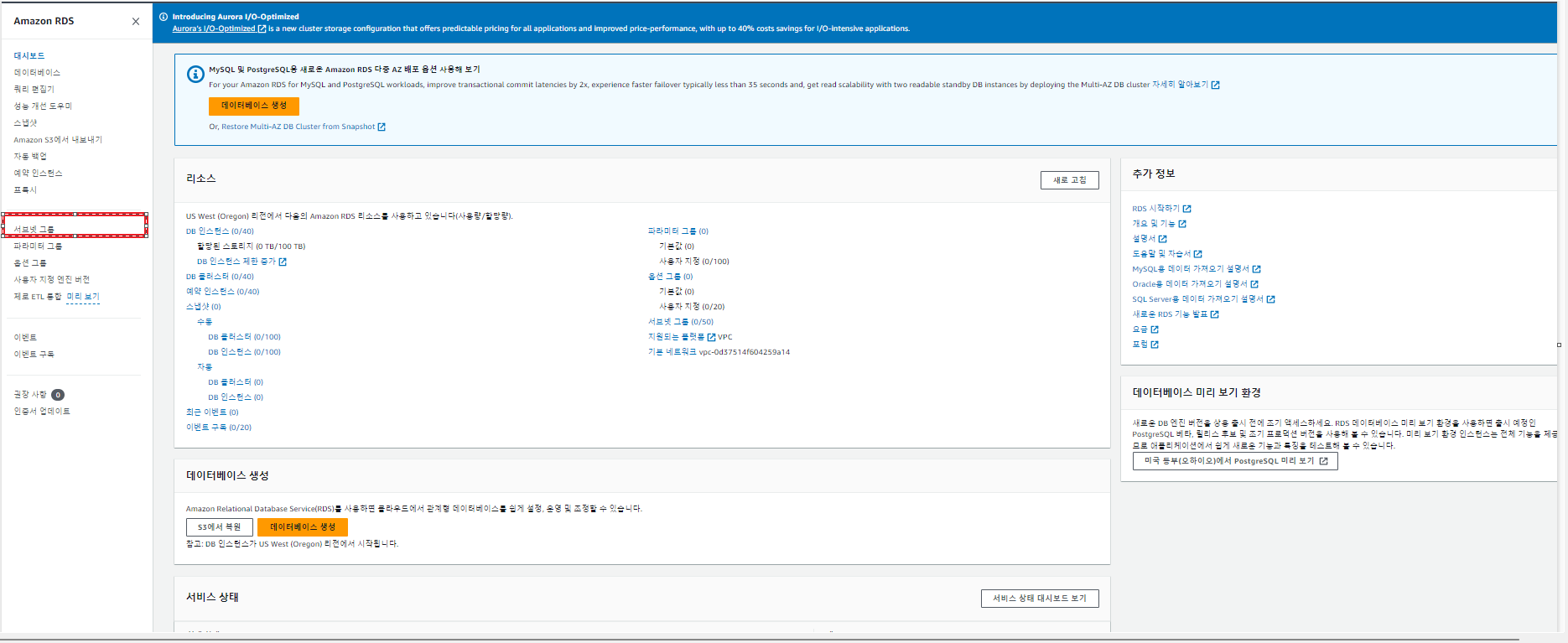
Task: Click external icon next to Restore Multi-AZ DB Cluster
Action: coord(382,127)
